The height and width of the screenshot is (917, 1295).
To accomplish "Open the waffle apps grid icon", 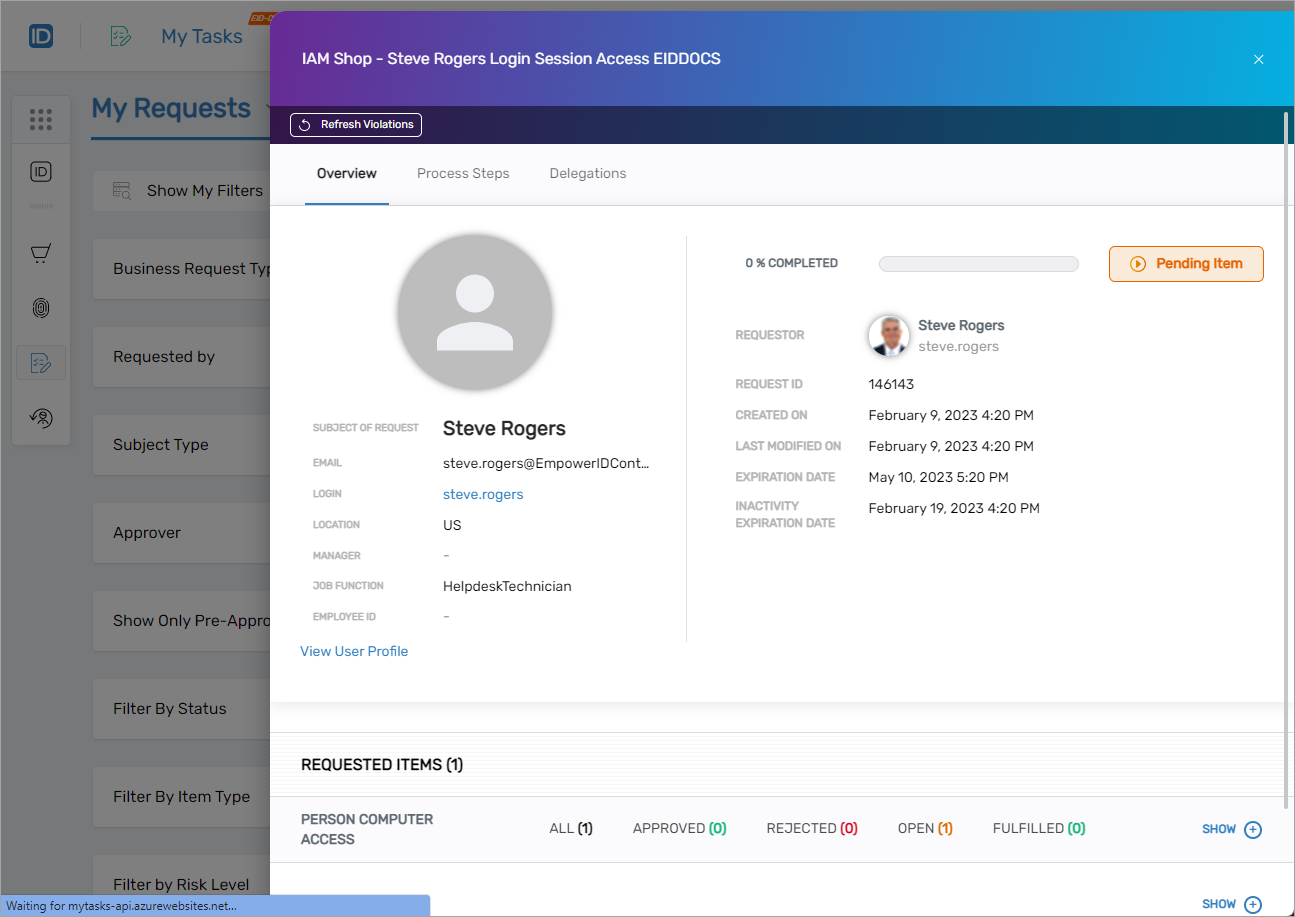I will click(41, 119).
